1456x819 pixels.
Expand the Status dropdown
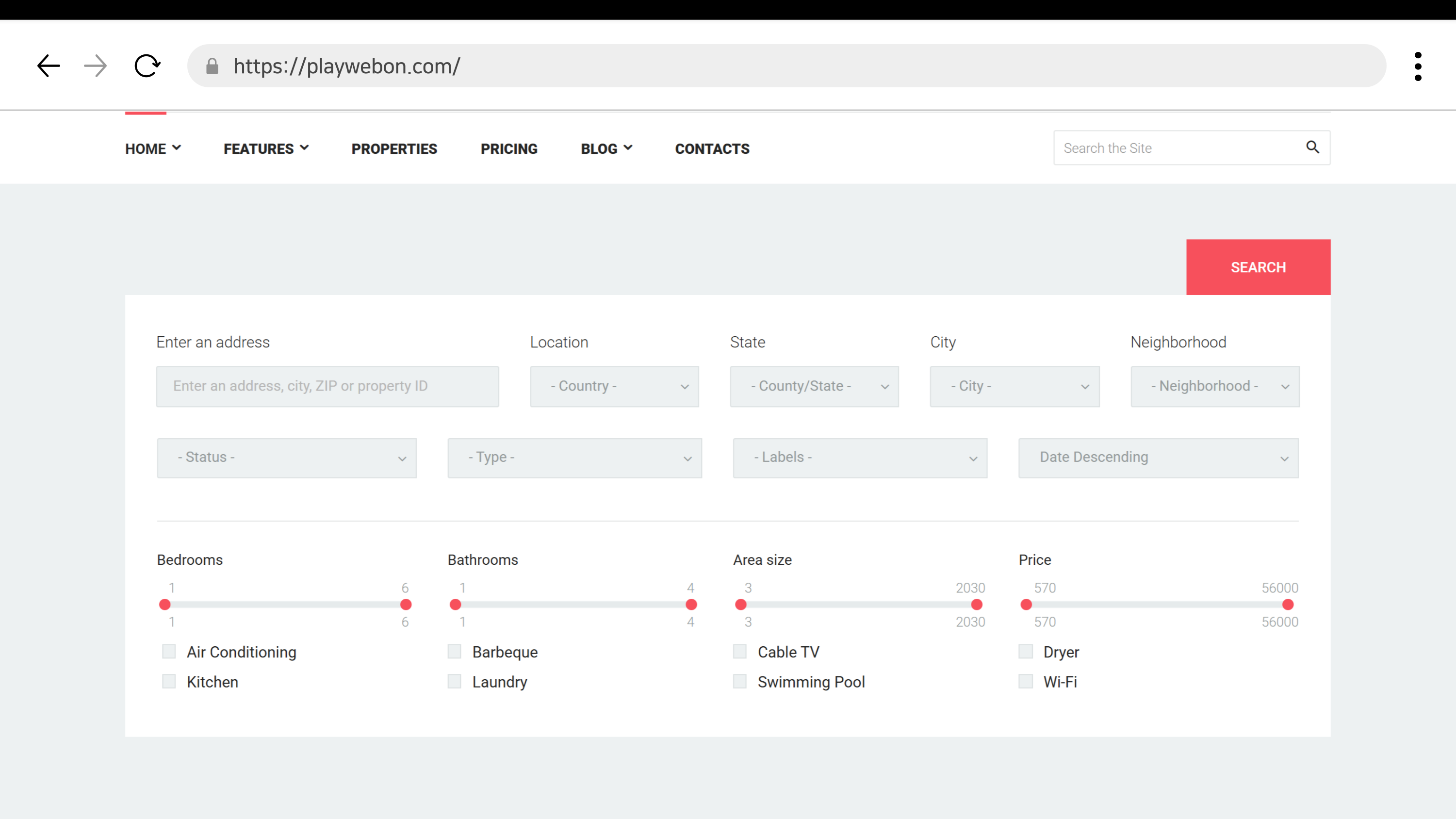click(x=287, y=458)
